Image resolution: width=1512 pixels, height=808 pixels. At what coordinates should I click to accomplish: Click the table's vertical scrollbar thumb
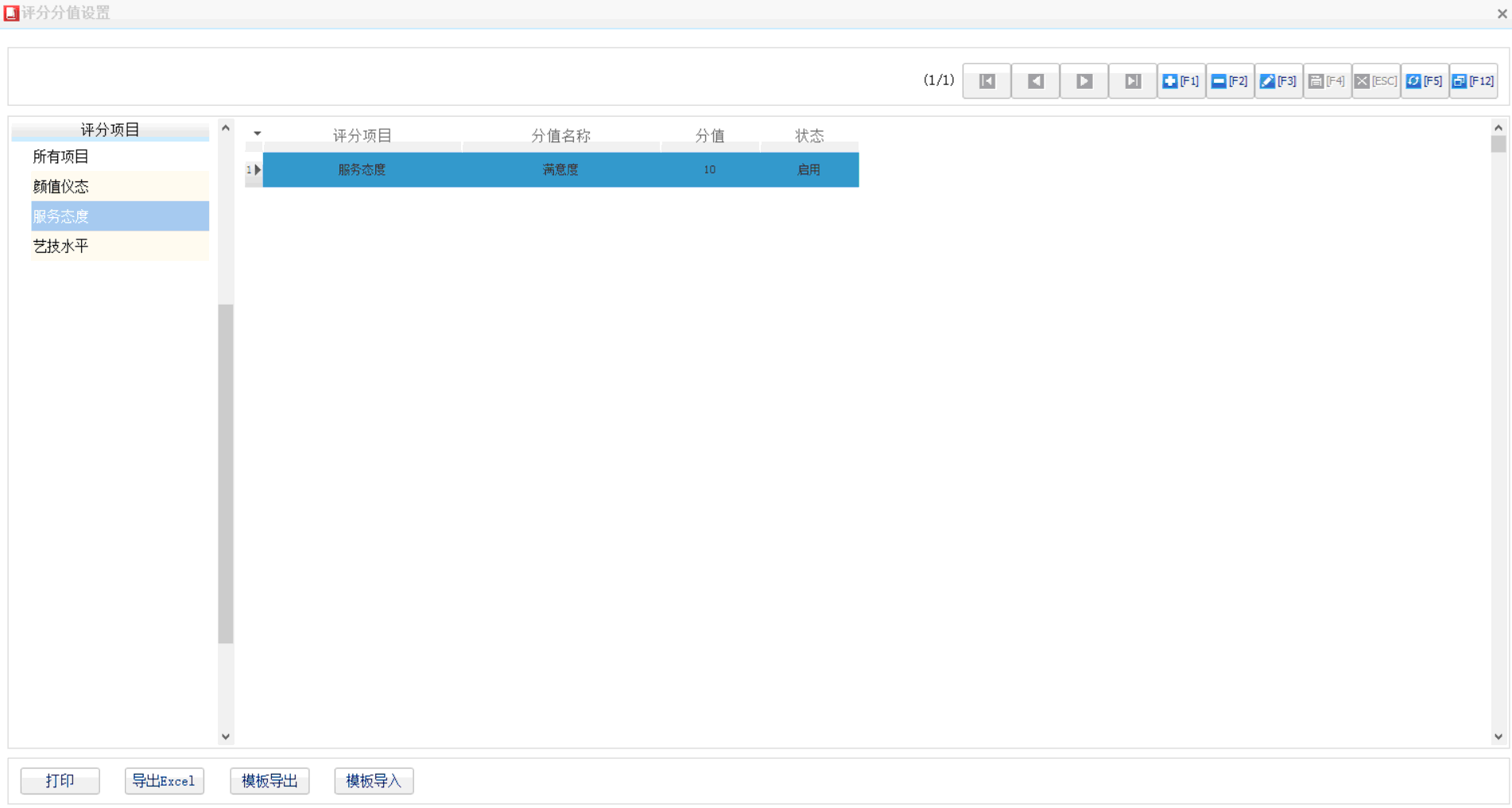click(1498, 144)
